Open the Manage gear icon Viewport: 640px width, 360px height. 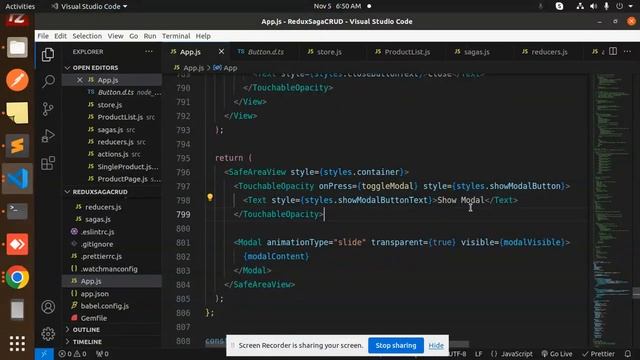[x=48, y=334]
